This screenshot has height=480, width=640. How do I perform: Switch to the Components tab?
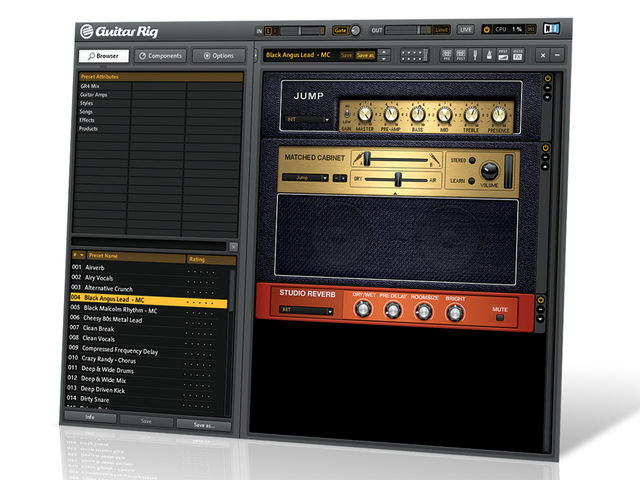161,56
